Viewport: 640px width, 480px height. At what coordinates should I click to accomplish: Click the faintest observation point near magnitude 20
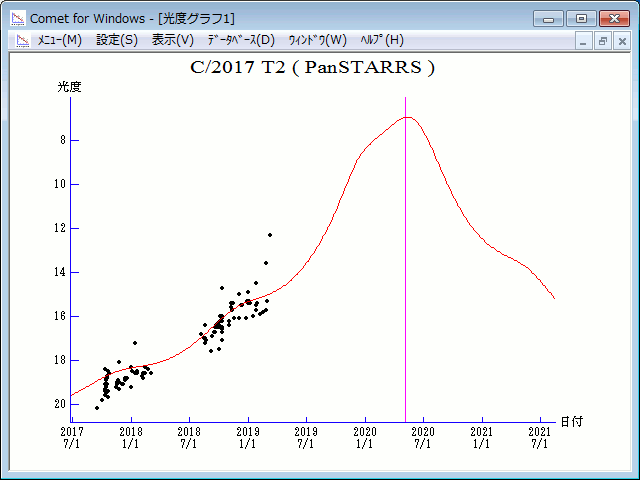[97, 408]
